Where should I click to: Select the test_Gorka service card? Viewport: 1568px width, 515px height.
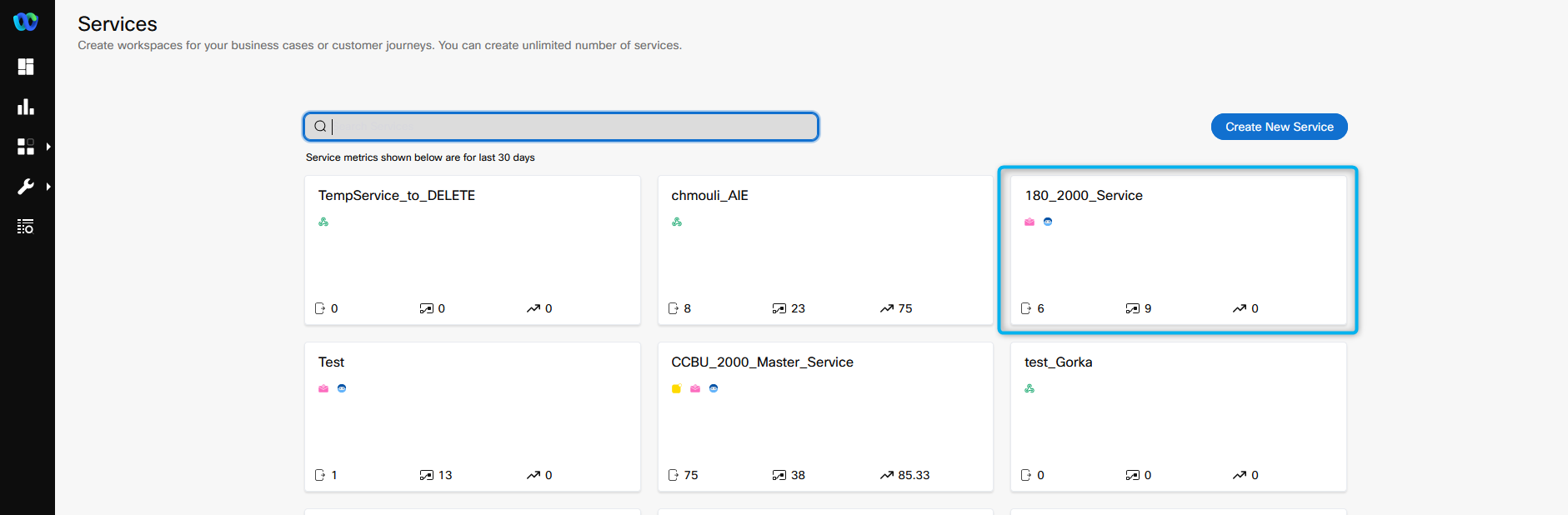(1178, 417)
